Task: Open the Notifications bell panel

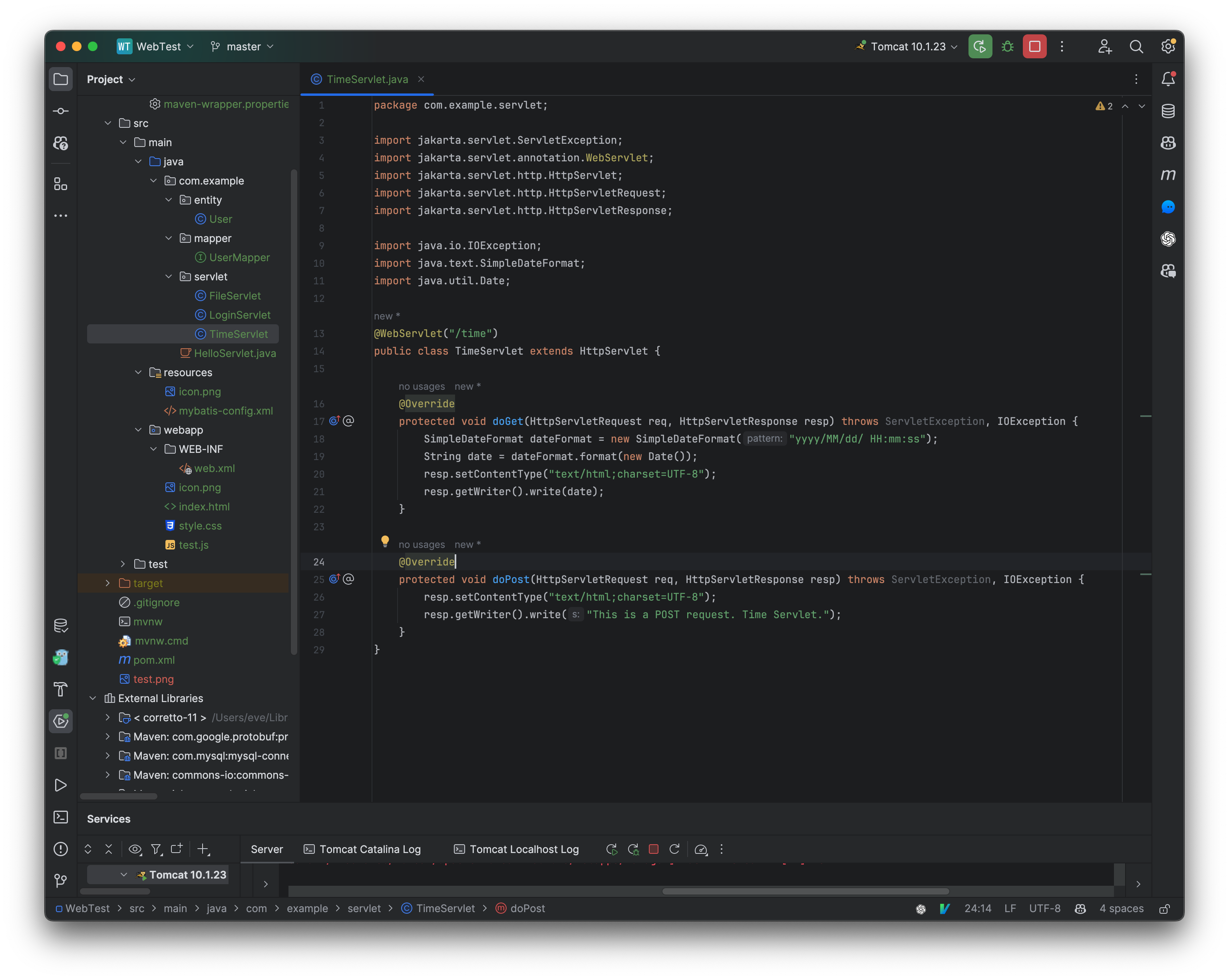Action: click(x=1168, y=79)
